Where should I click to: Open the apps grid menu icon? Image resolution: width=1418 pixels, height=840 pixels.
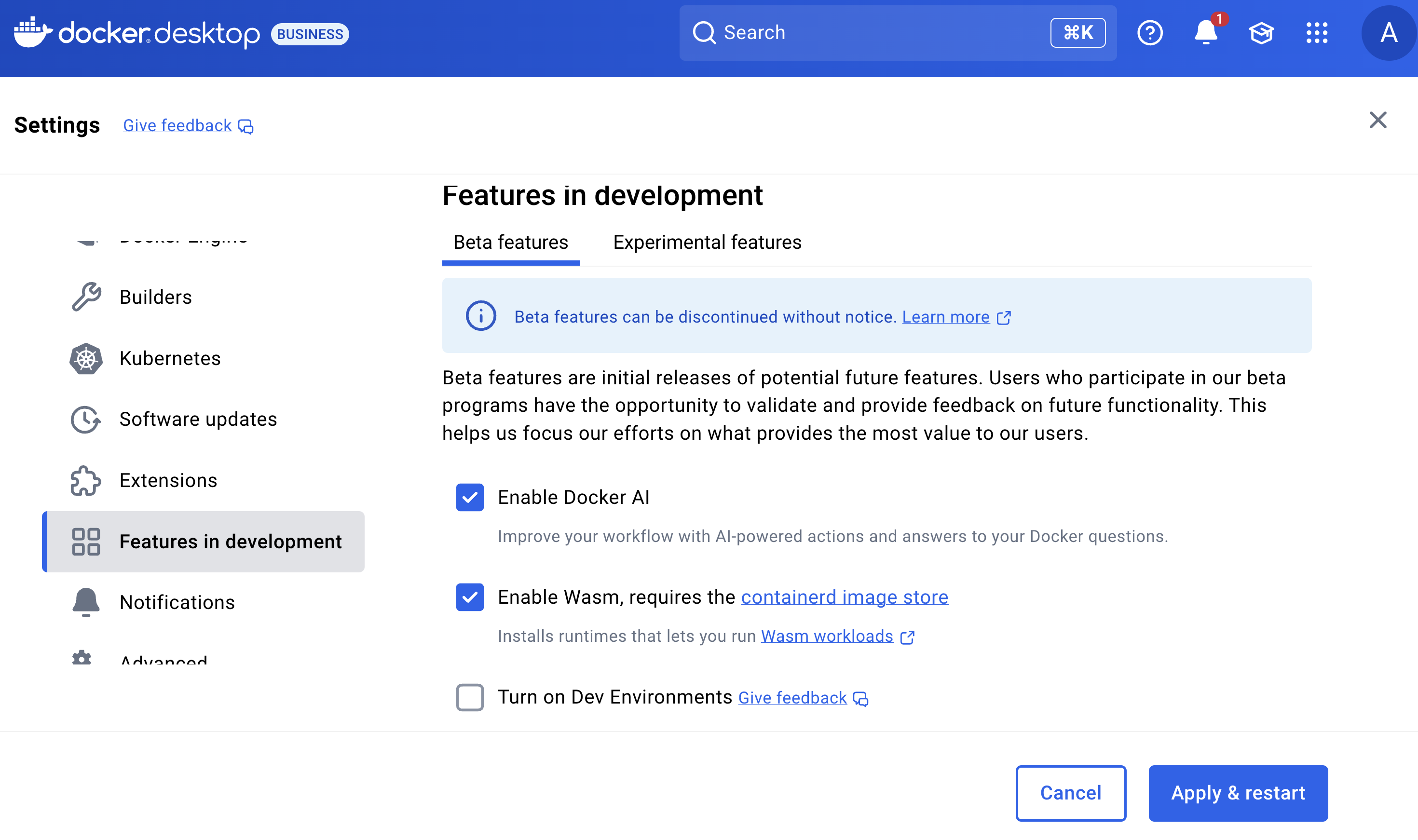click(1317, 33)
